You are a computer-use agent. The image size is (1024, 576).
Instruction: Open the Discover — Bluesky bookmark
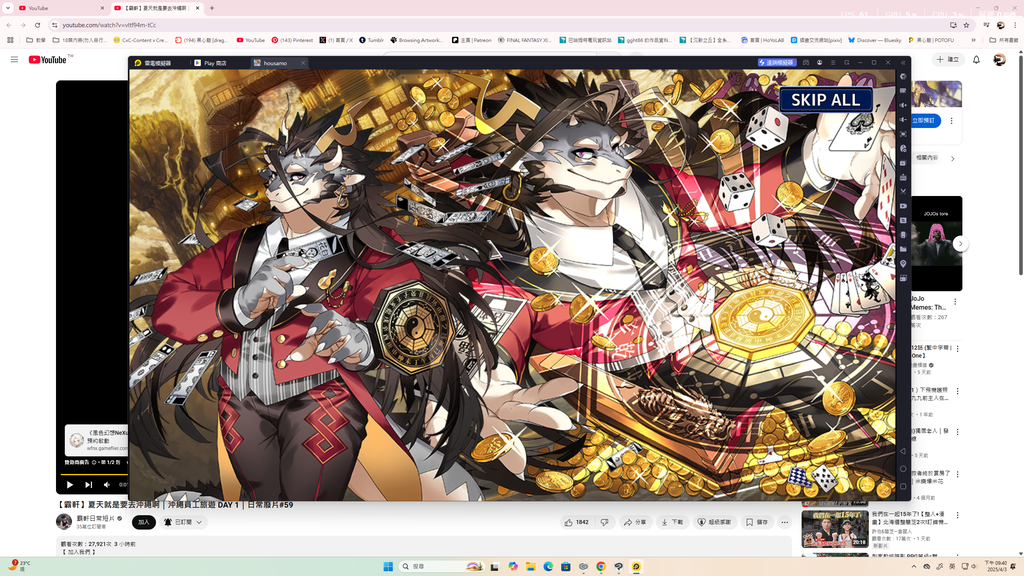(874, 40)
